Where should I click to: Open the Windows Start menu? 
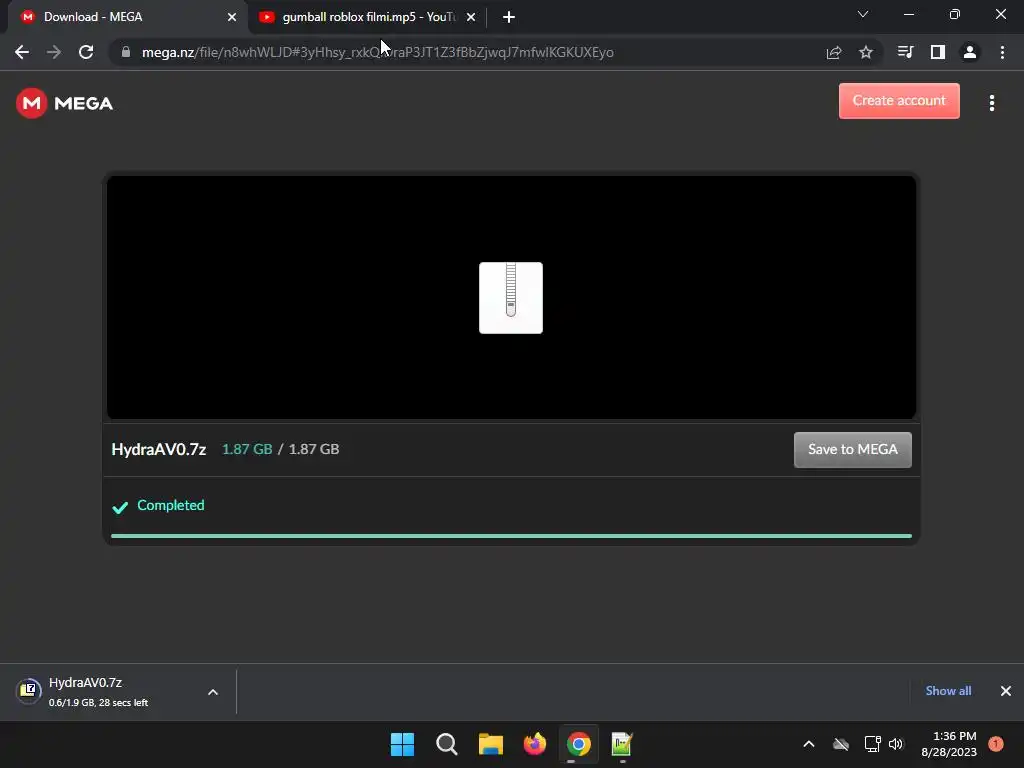tap(402, 744)
